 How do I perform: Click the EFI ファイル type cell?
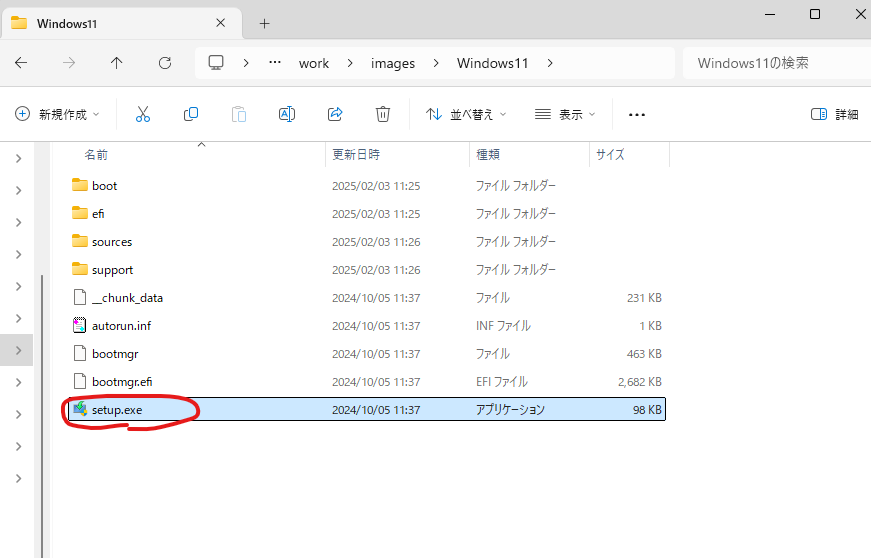(502, 382)
